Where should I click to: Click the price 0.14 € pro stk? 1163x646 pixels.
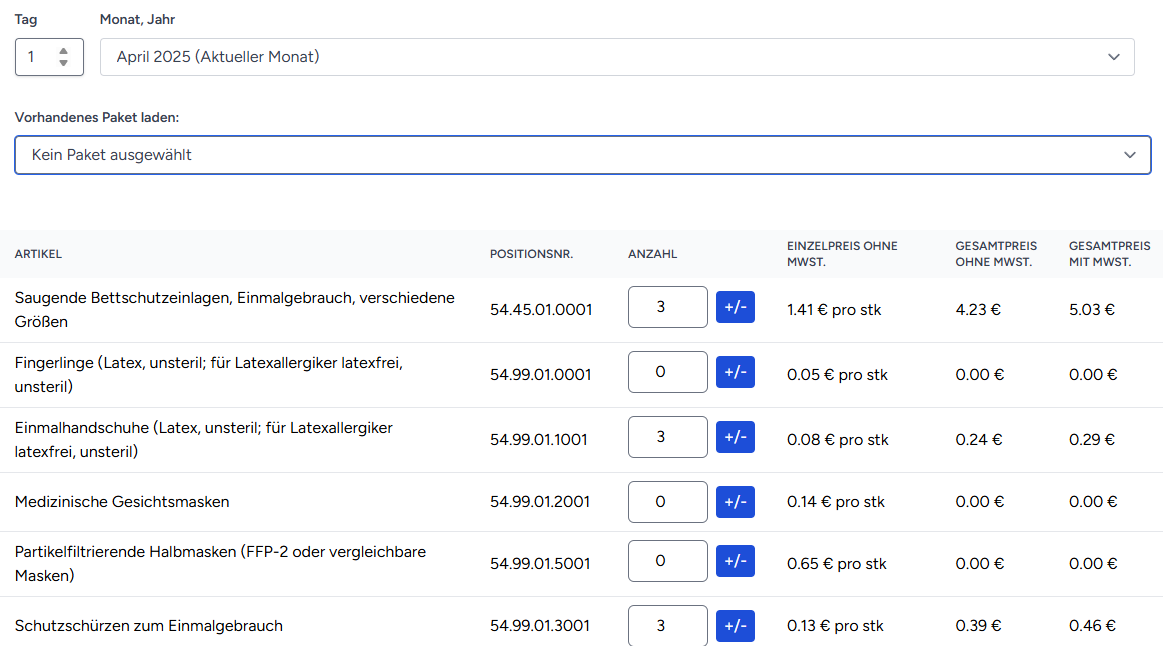(836, 502)
